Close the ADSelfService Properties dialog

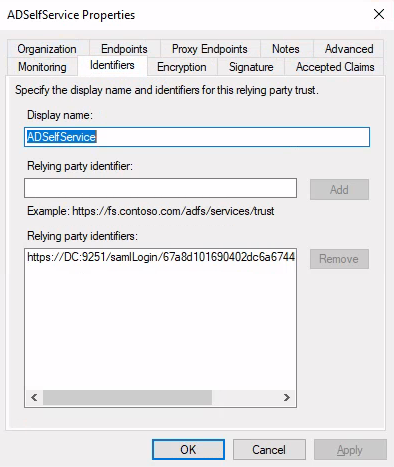point(379,14)
